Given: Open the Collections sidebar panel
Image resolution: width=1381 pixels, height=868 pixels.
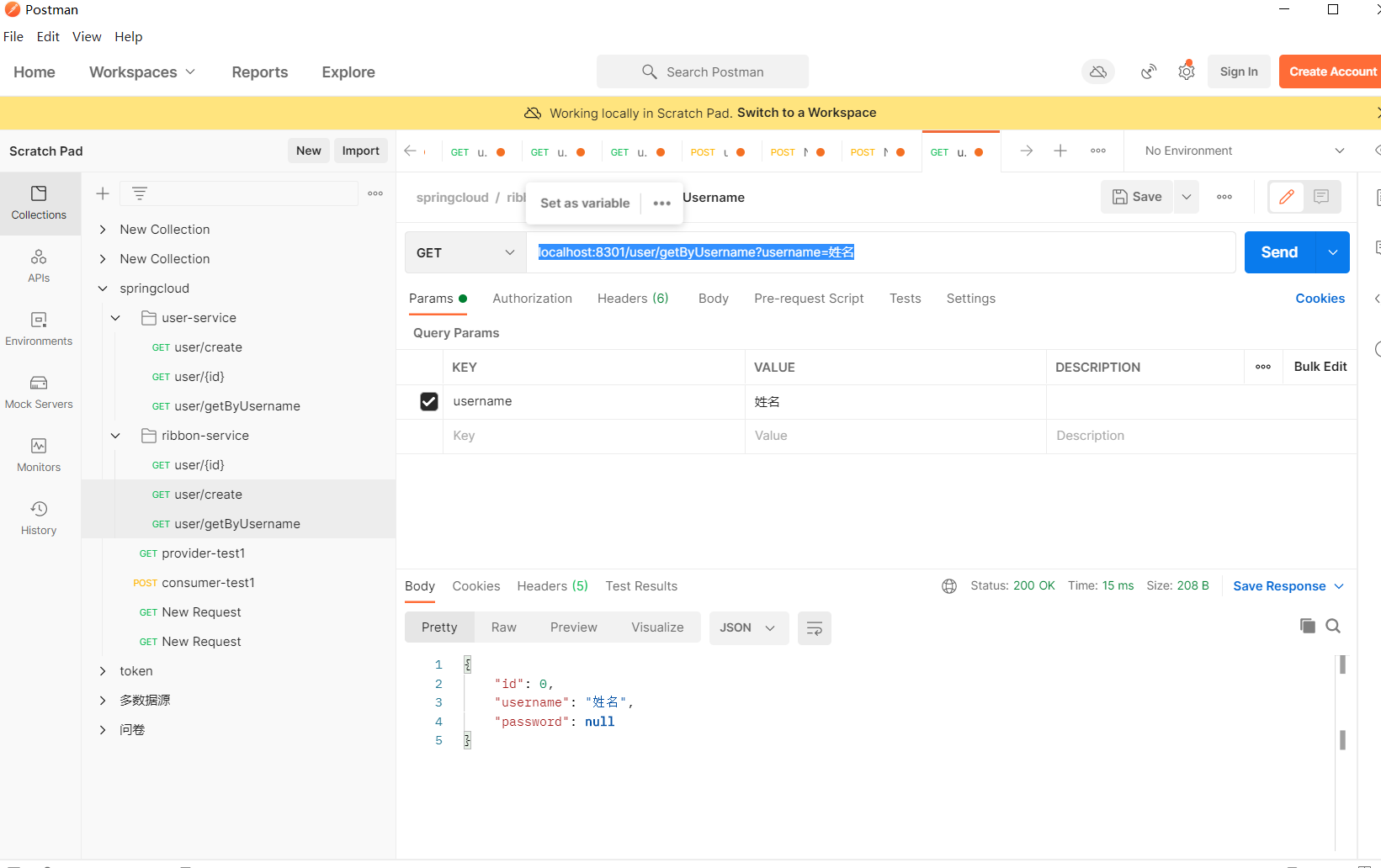Looking at the screenshot, I should click(x=39, y=204).
